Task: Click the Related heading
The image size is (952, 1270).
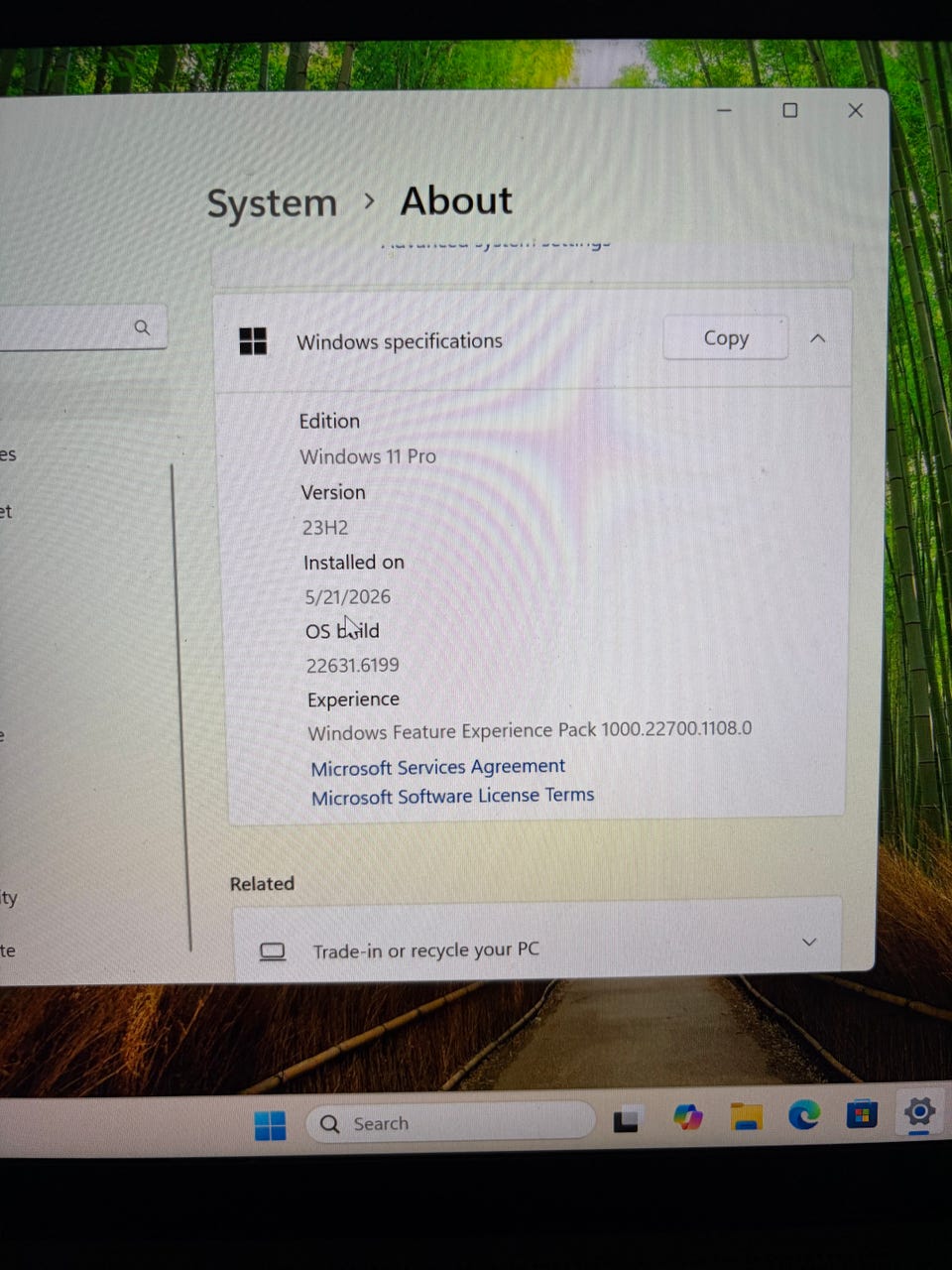Action: point(262,884)
